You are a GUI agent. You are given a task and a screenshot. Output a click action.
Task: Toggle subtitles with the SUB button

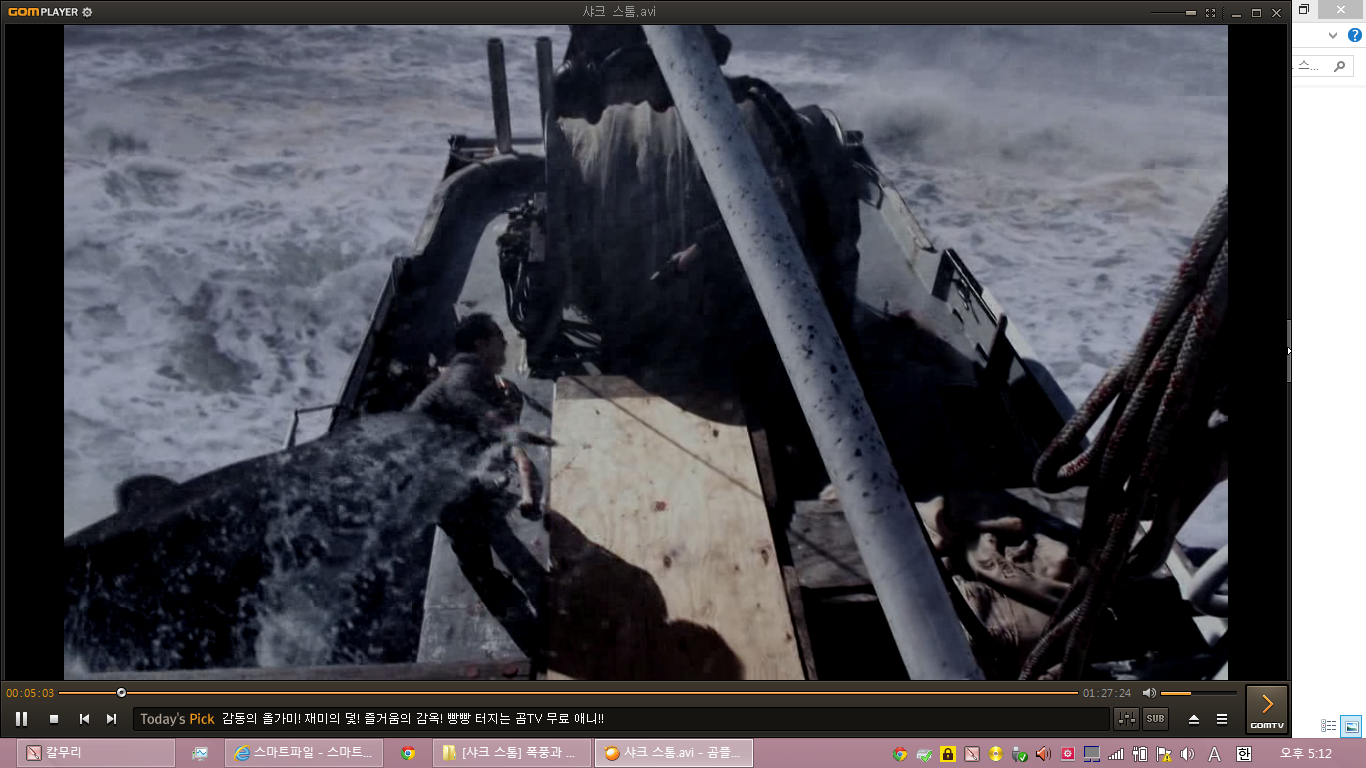1155,718
